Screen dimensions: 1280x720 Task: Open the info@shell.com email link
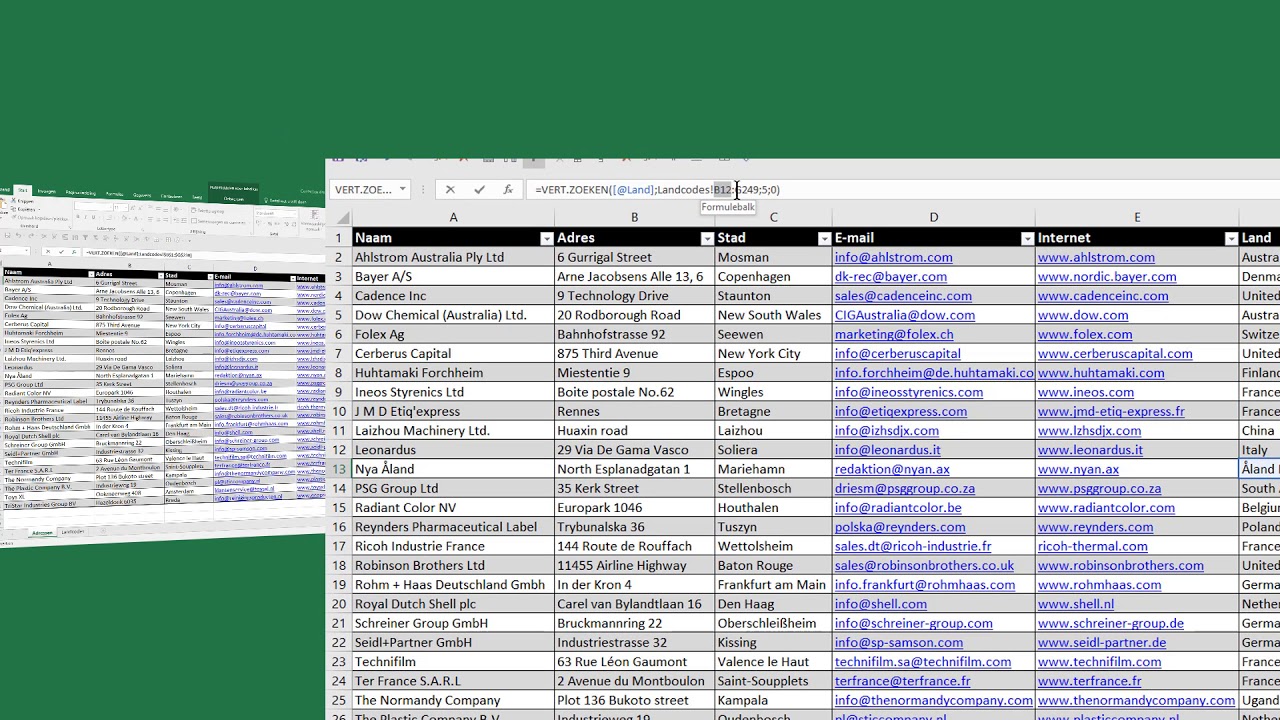pos(880,604)
